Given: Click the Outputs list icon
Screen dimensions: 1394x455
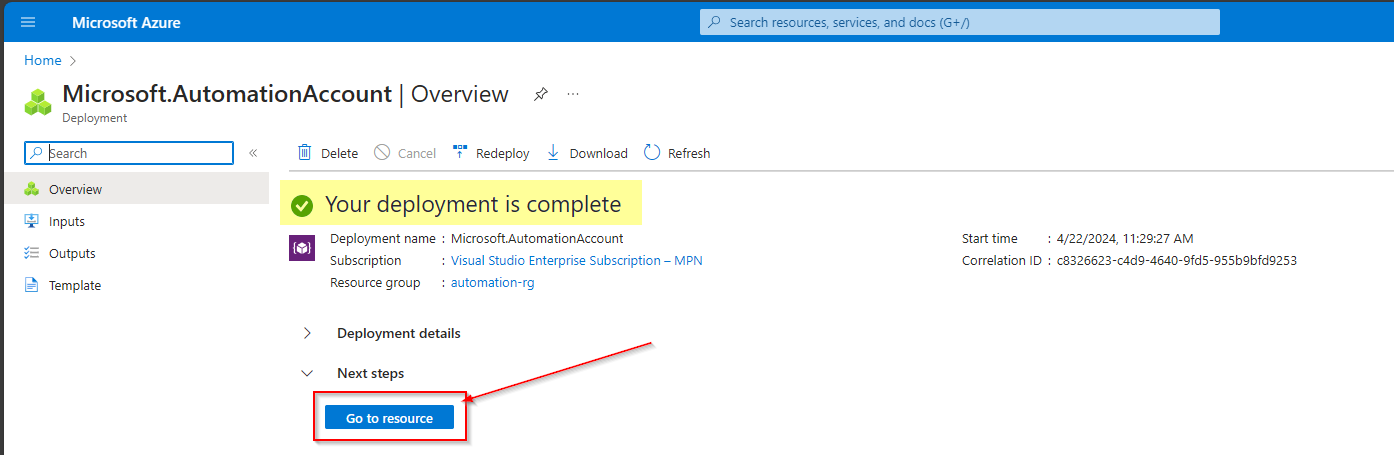Looking at the screenshot, I should (31, 253).
